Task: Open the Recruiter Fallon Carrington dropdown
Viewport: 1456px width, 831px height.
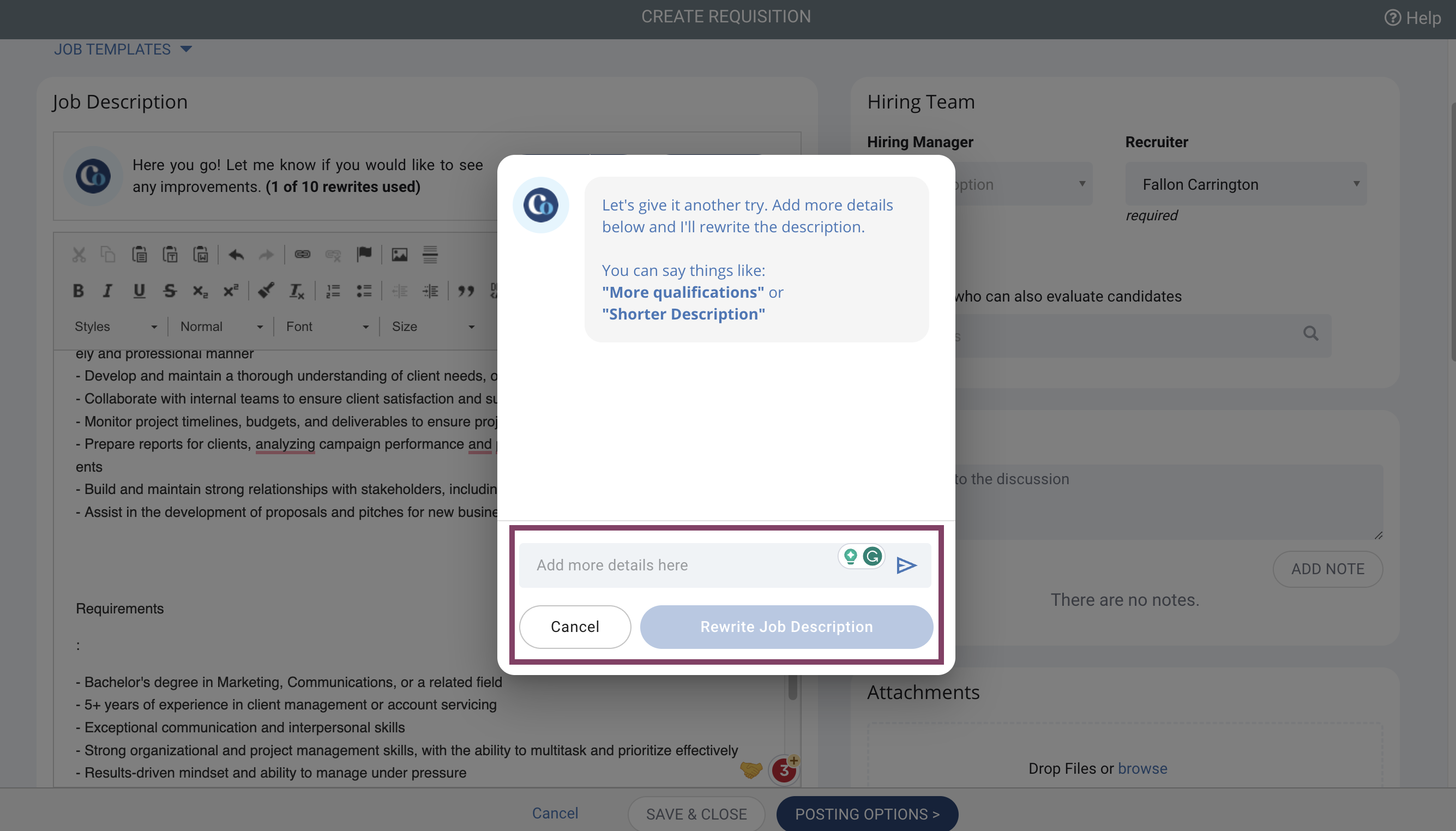Action: tap(1246, 184)
